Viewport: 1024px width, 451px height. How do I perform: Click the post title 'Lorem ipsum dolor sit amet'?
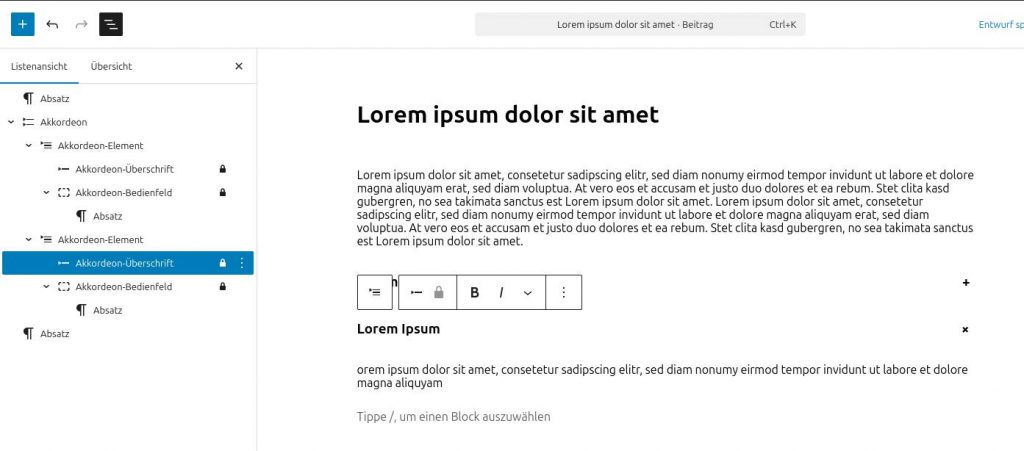[508, 115]
